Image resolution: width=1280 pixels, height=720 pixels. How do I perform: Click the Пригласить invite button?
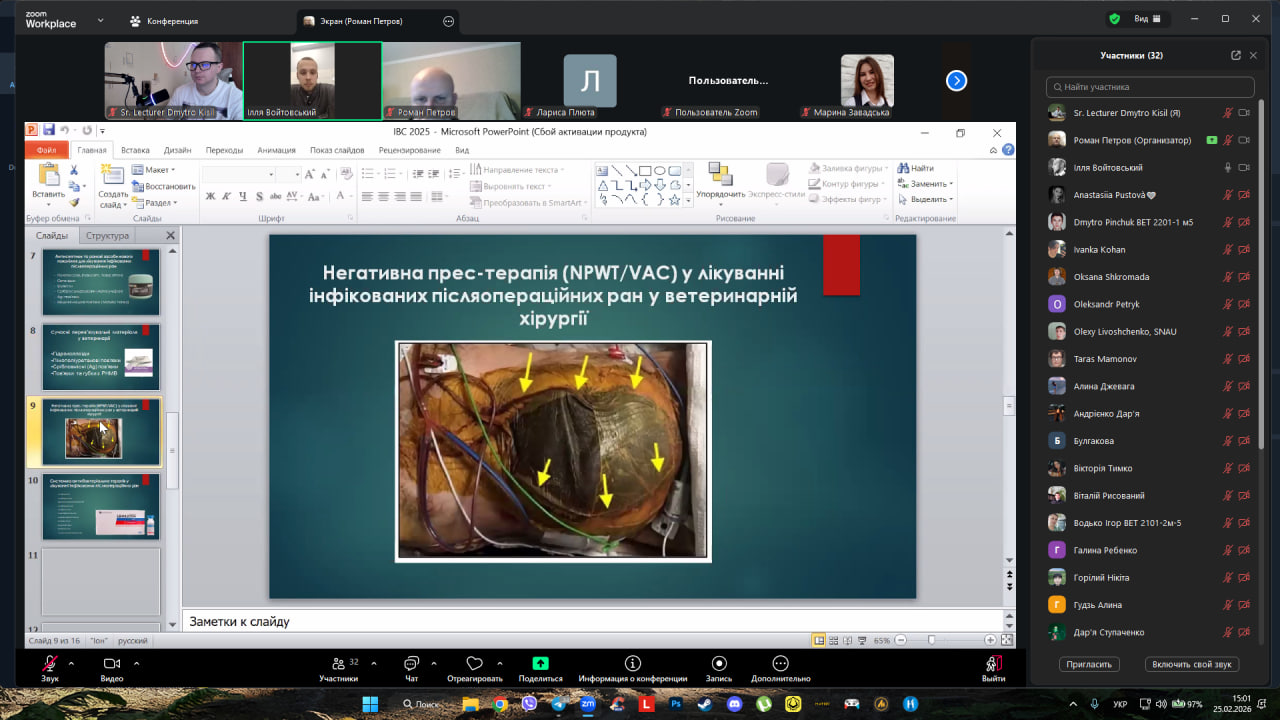[x=1089, y=664]
